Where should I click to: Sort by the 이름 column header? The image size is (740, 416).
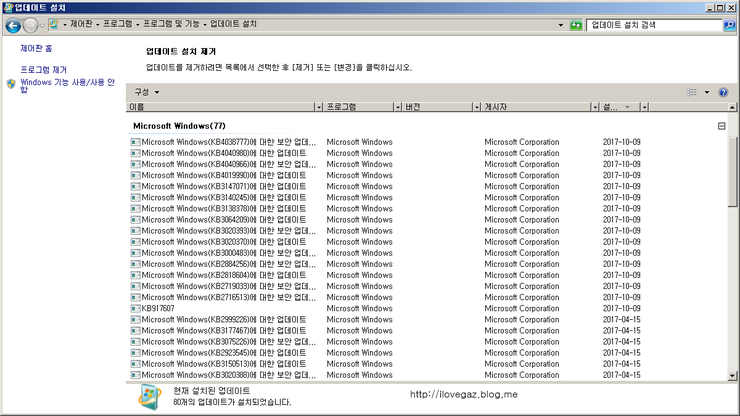pos(220,107)
